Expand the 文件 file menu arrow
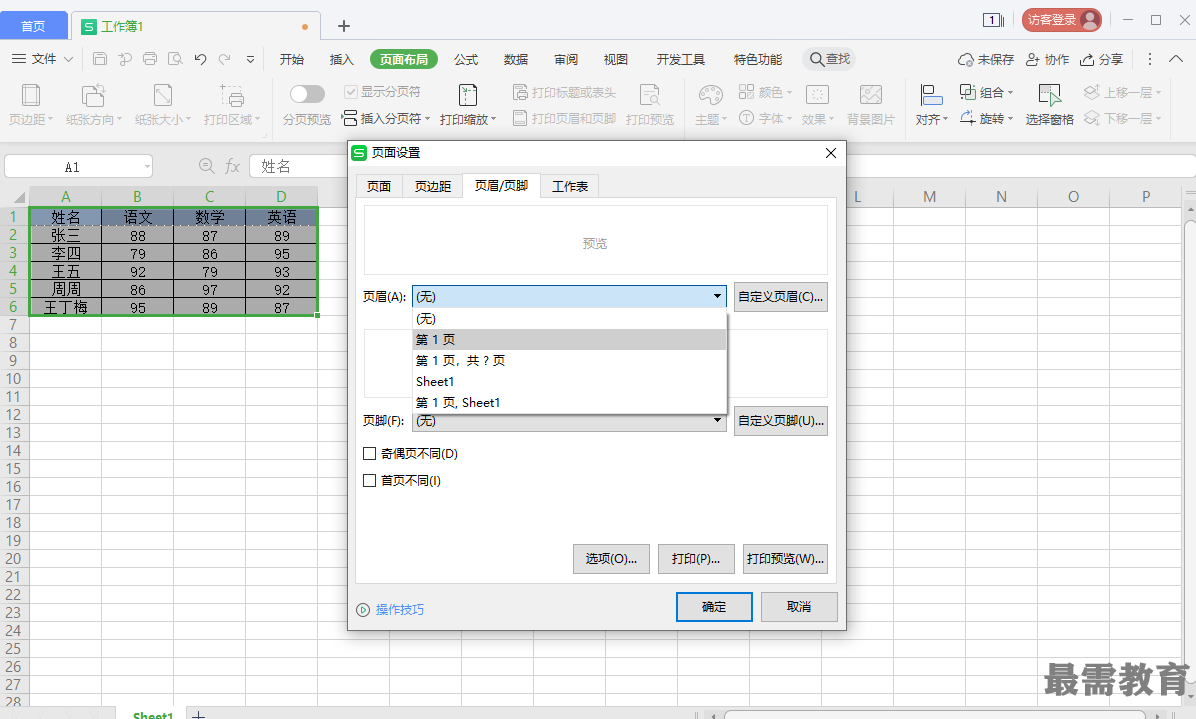Image resolution: width=1196 pixels, height=719 pixels. coord(69,59)
